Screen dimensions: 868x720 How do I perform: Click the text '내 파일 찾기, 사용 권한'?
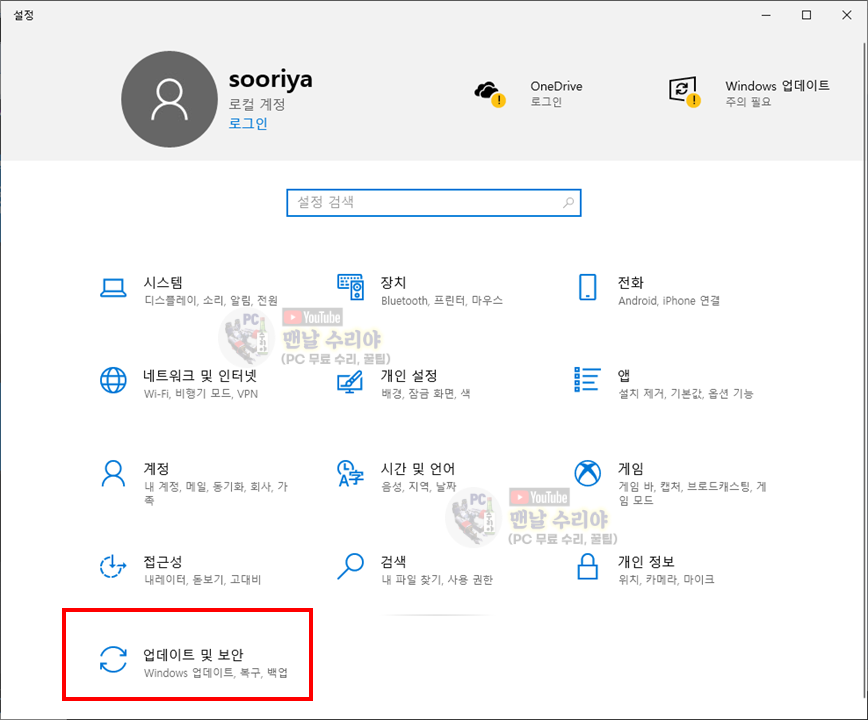point(437,579)
